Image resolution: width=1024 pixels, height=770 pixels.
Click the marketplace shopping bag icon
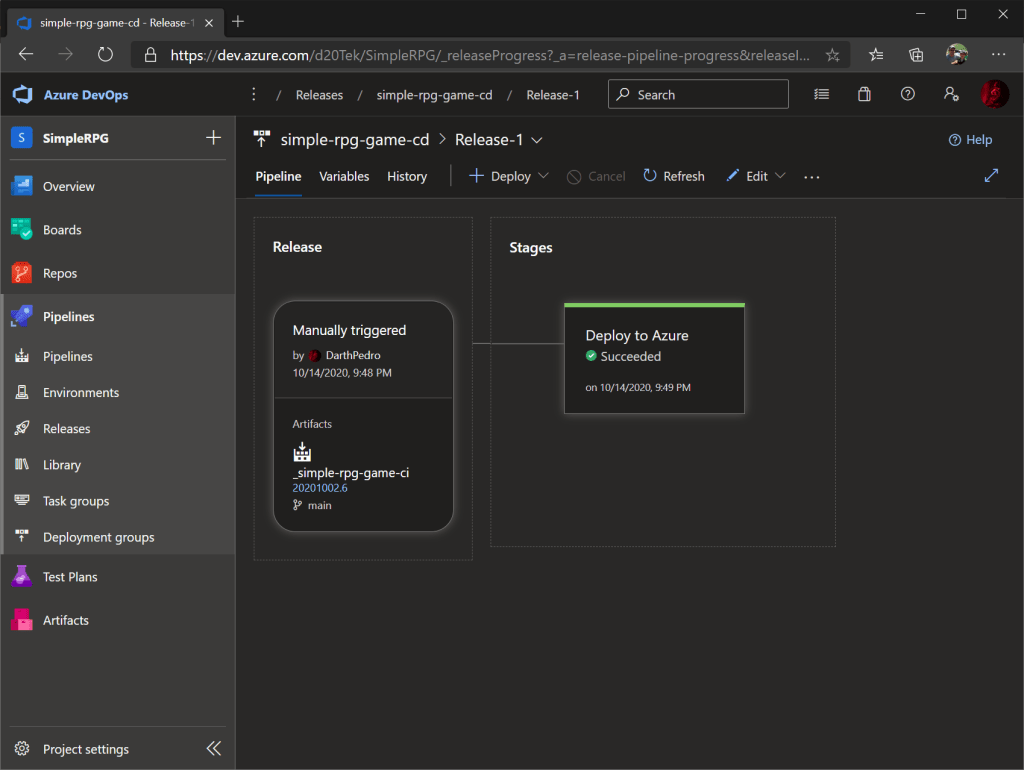pos(864,95)
